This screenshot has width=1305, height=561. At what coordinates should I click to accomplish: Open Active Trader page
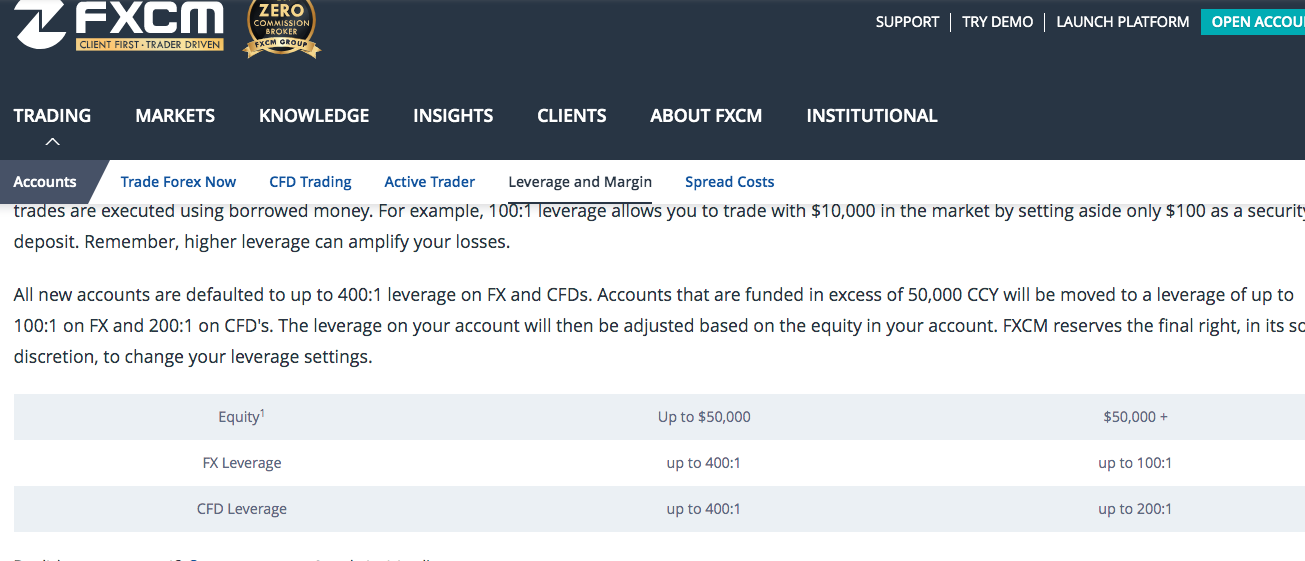[429, 182]
